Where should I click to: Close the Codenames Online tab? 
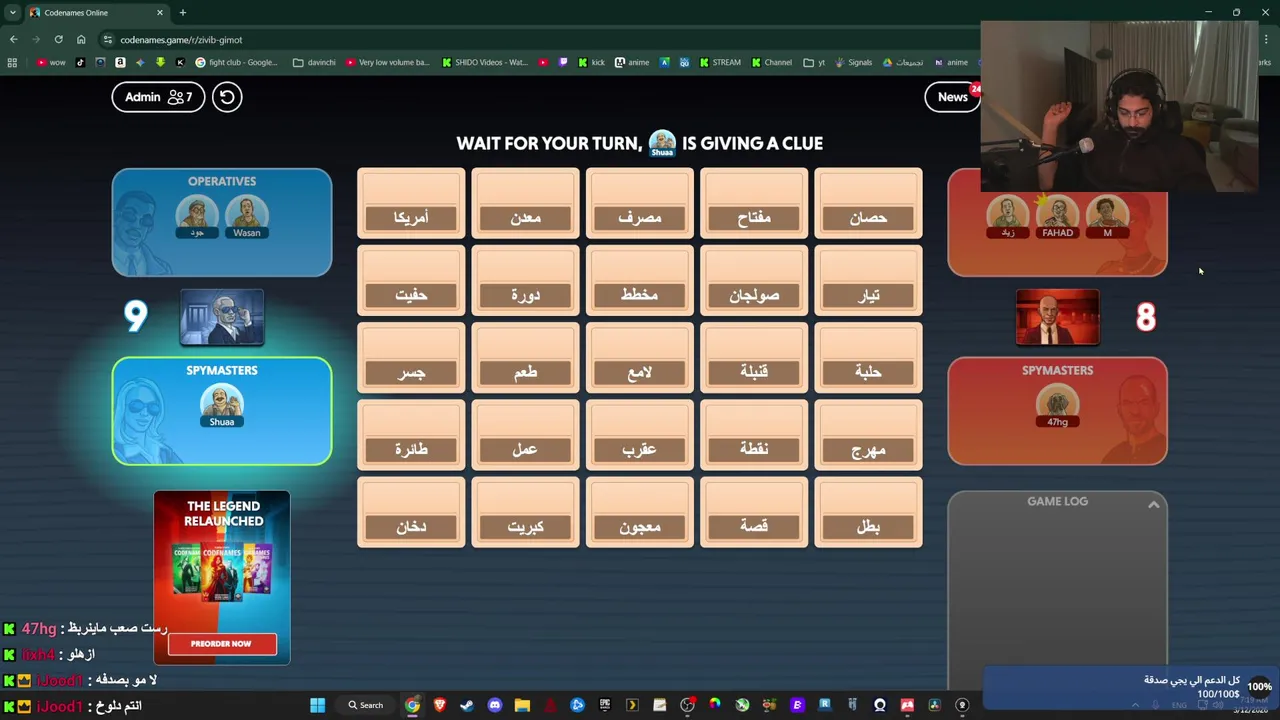(x=160, y=13)
